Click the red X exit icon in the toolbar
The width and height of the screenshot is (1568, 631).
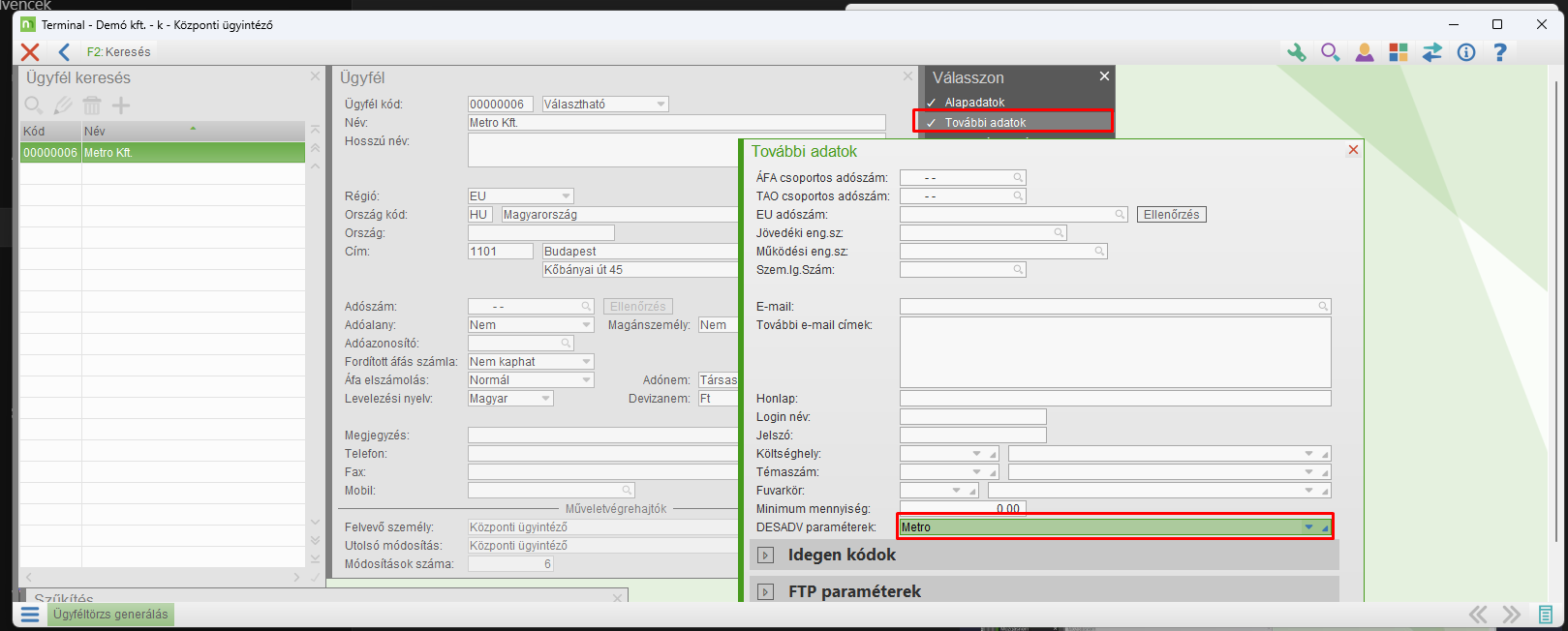(30, 52)
